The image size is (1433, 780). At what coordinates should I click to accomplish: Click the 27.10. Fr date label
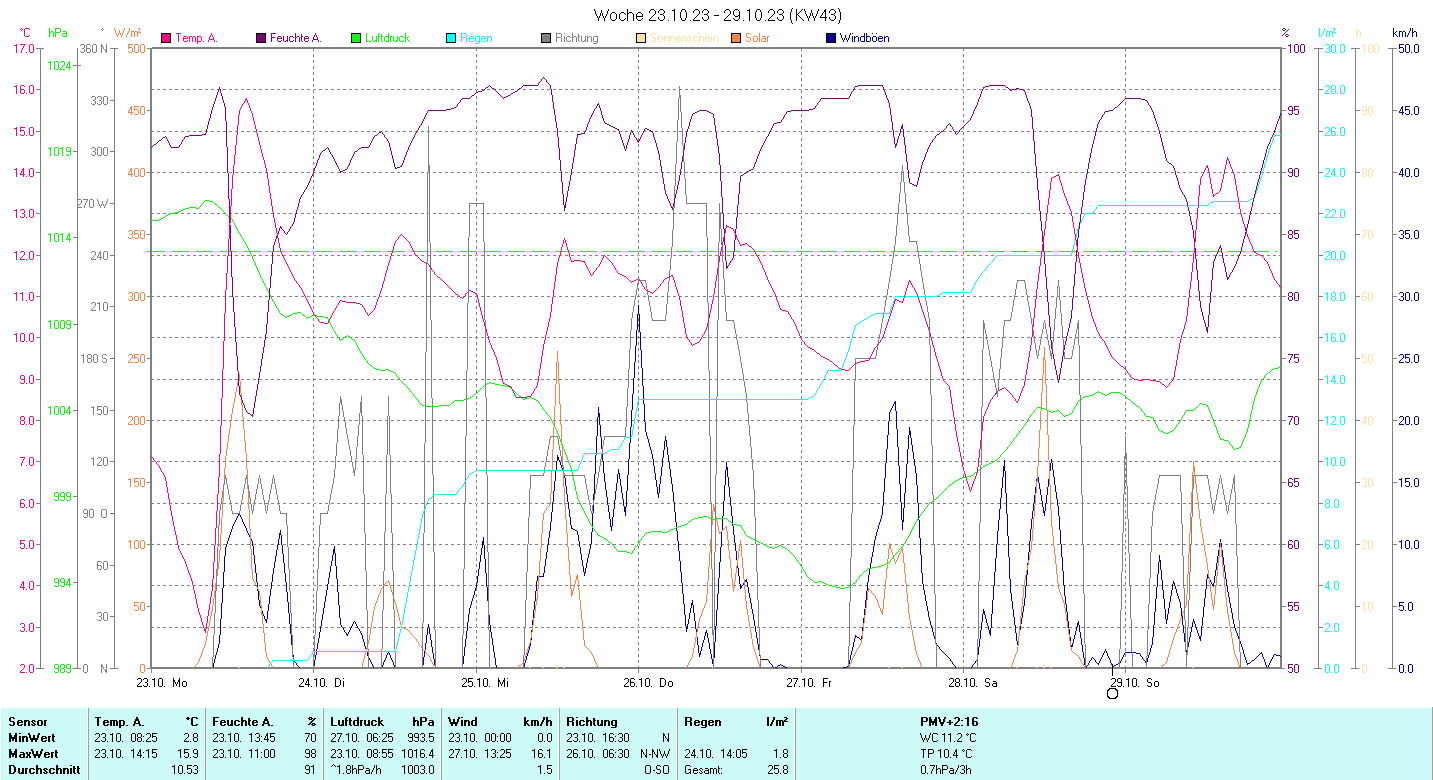pos(809,683)
